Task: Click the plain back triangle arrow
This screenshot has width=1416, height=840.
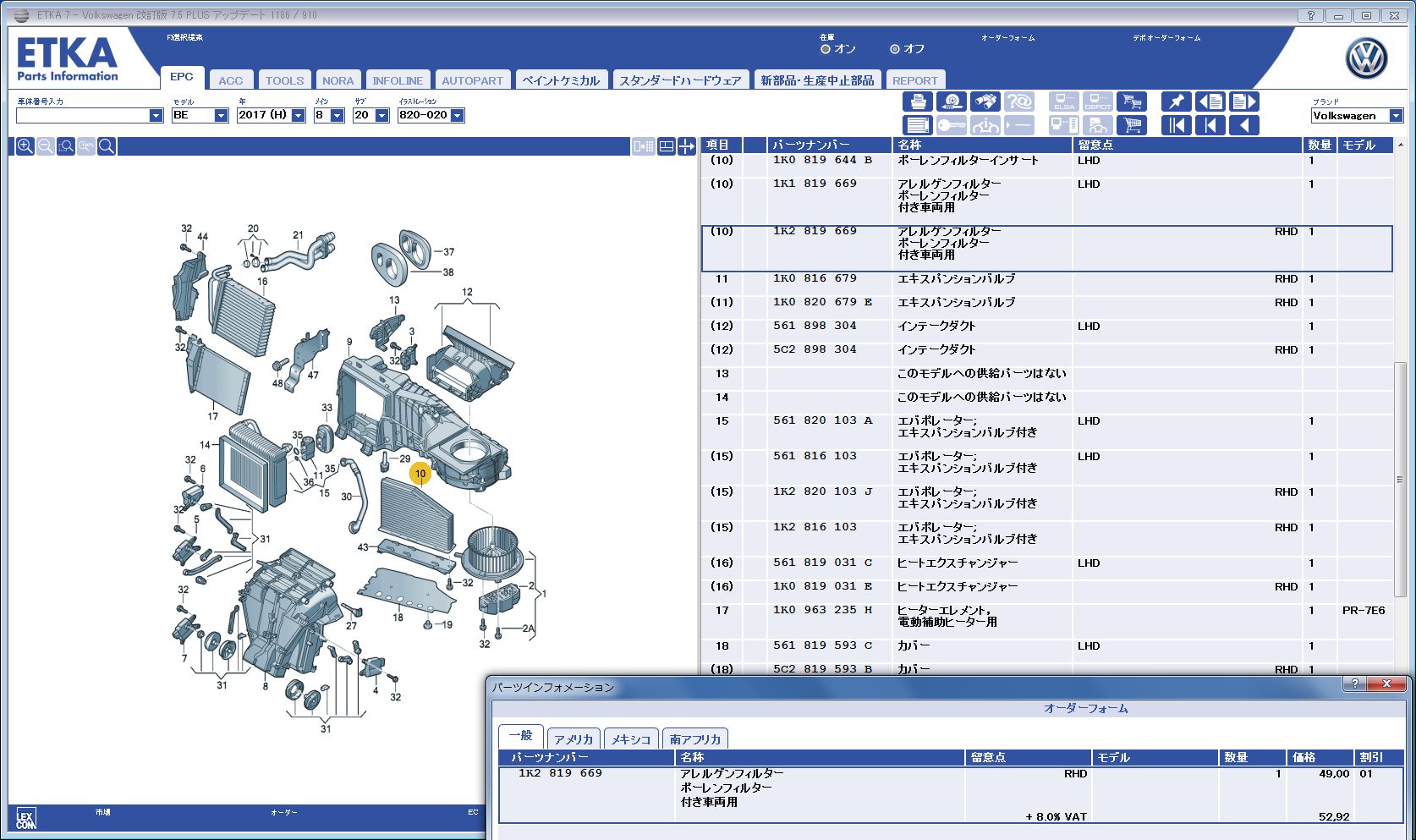Action: pyautogui.click(x=1243, y=126)
